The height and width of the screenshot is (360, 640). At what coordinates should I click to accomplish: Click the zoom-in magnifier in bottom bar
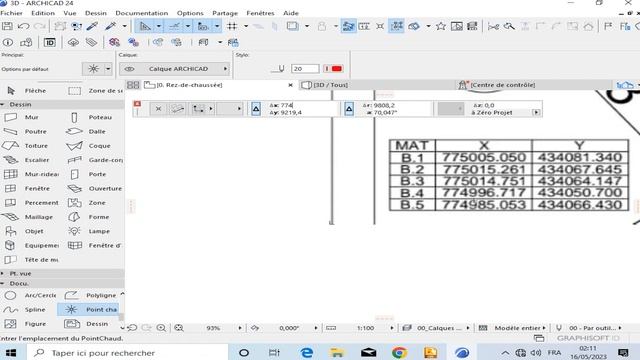161,328
